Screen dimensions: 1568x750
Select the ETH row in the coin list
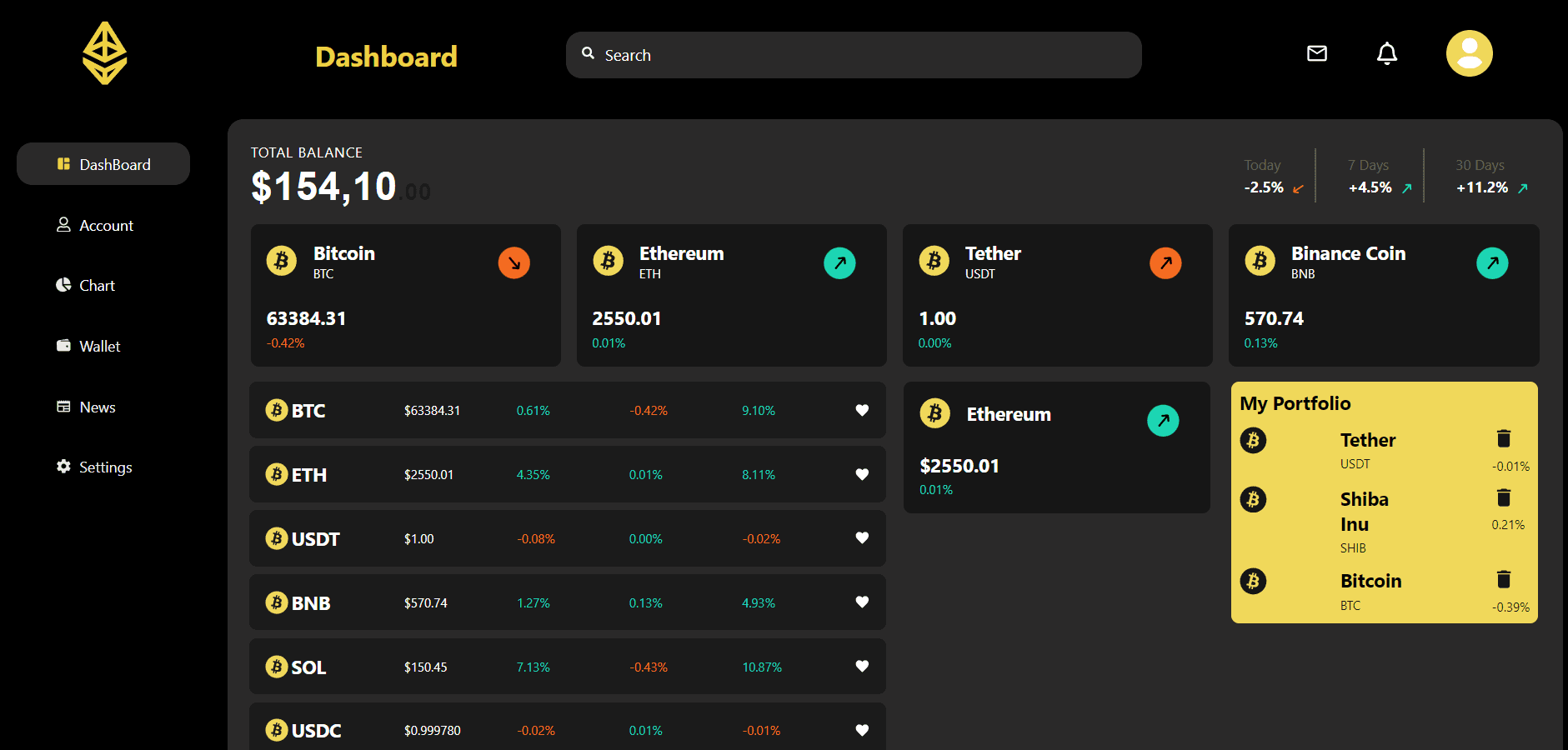(x=568, y=474)
